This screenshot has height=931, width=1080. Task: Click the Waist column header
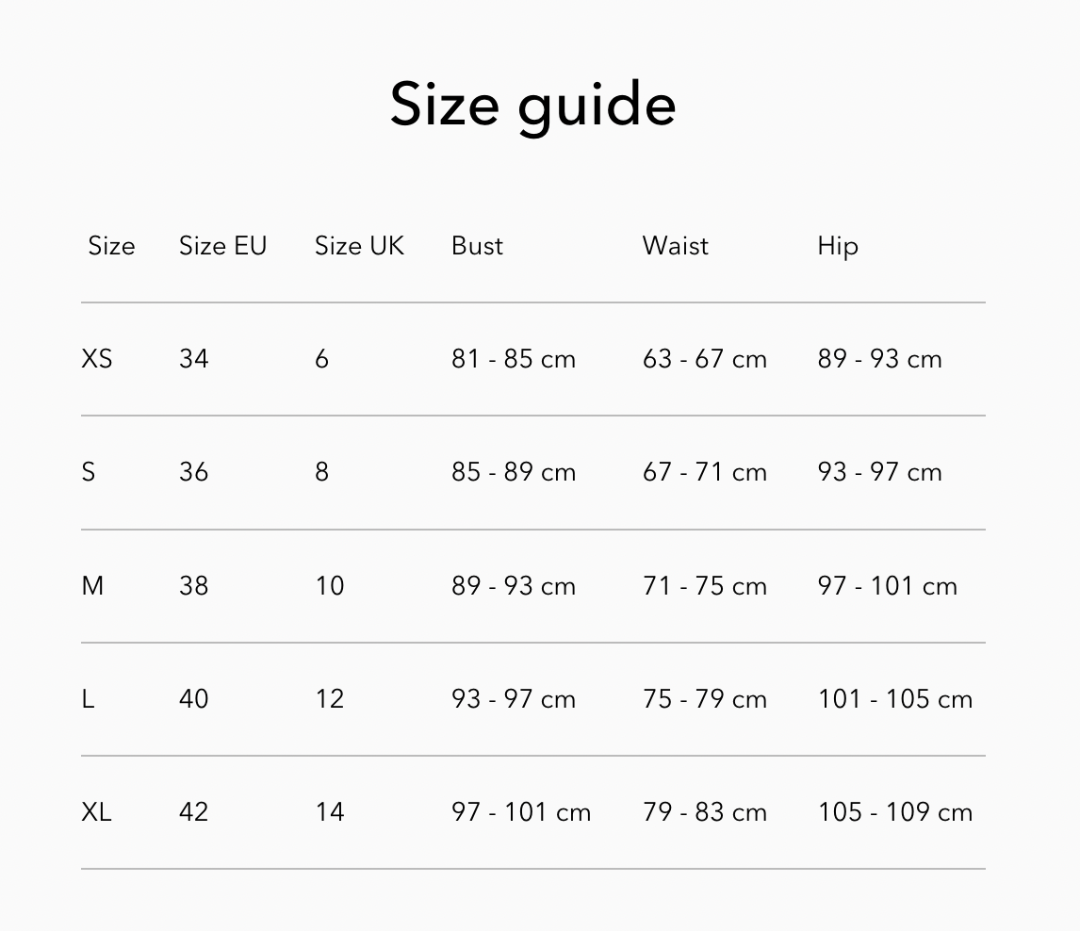click(x=675, y=246)
